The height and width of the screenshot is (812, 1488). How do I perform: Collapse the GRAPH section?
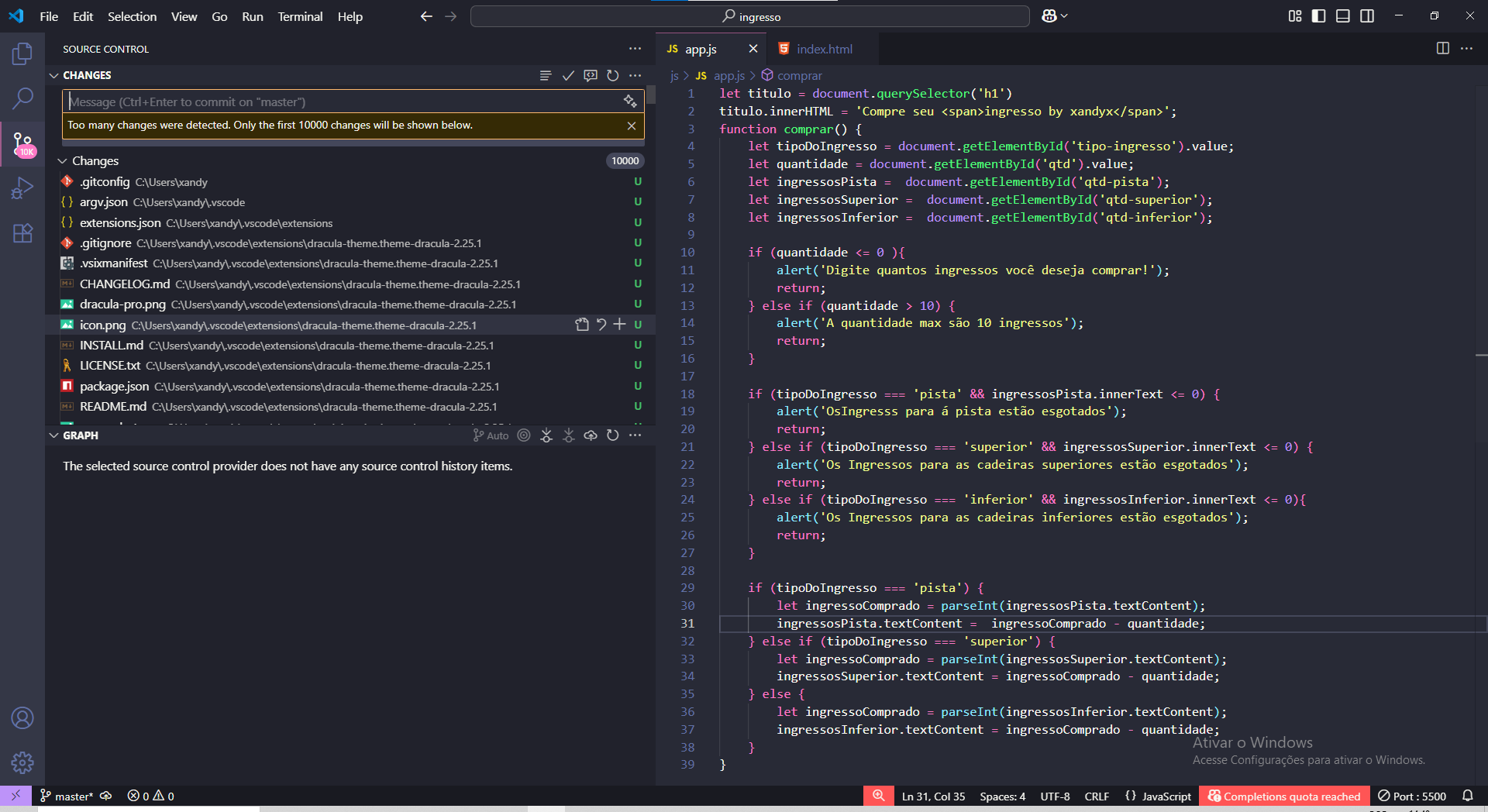[x=54, y=435]
